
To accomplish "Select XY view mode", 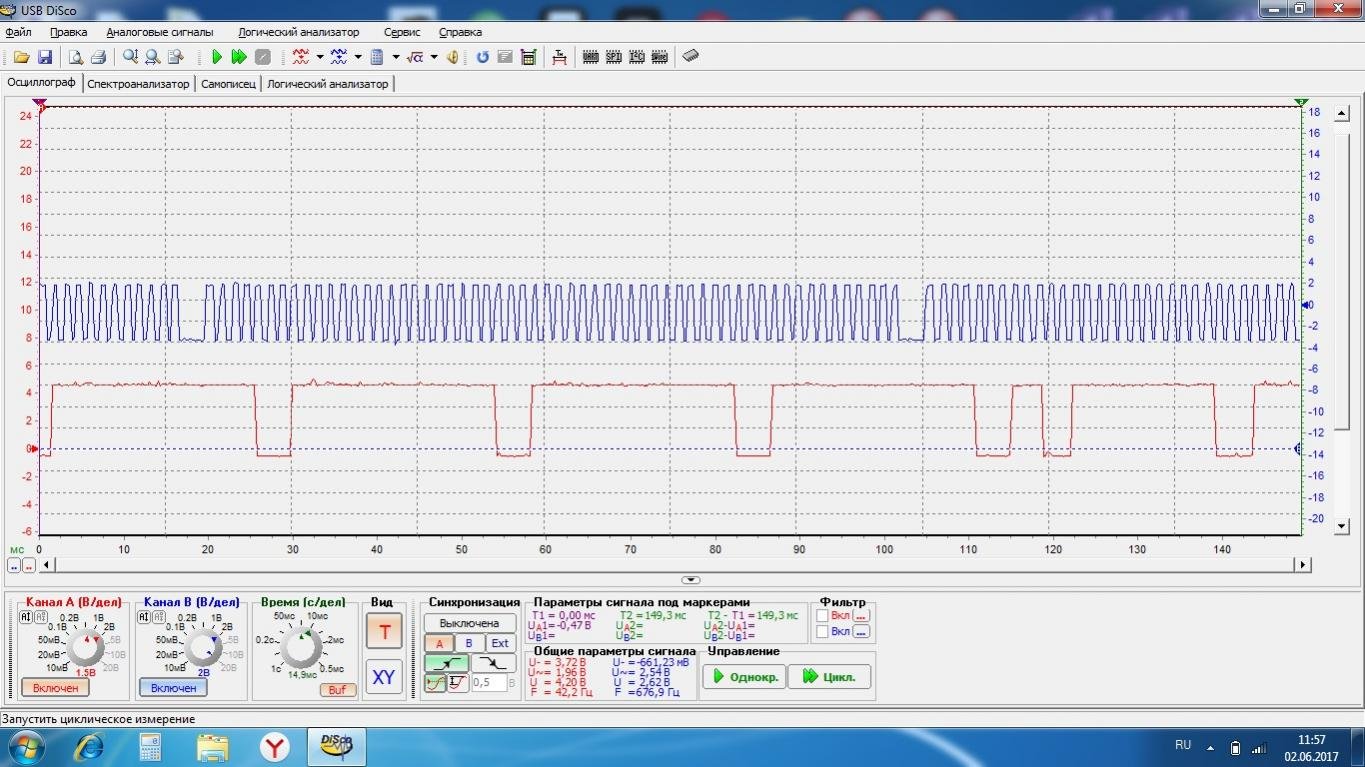I will pyautogui.click(x=384, y=677).
